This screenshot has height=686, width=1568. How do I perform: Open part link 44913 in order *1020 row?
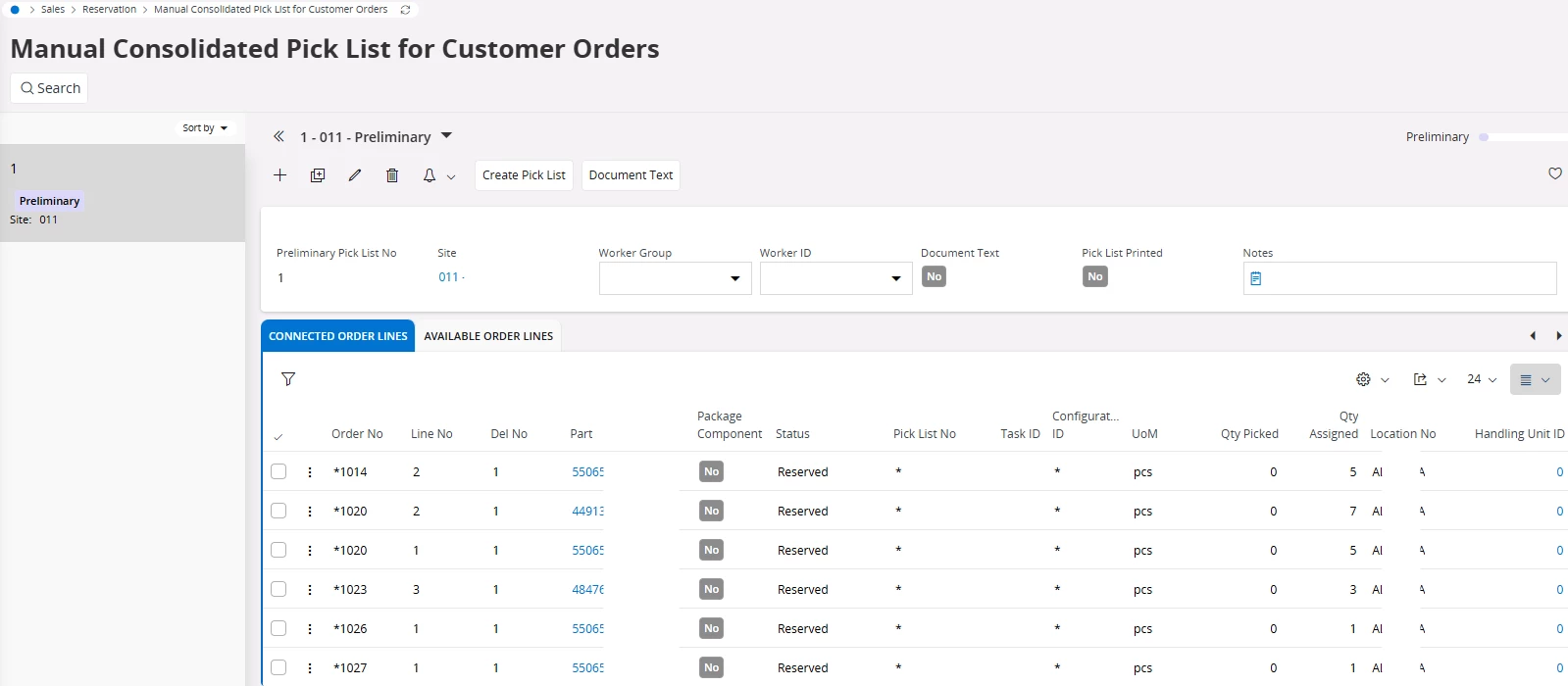pos(588,512)
